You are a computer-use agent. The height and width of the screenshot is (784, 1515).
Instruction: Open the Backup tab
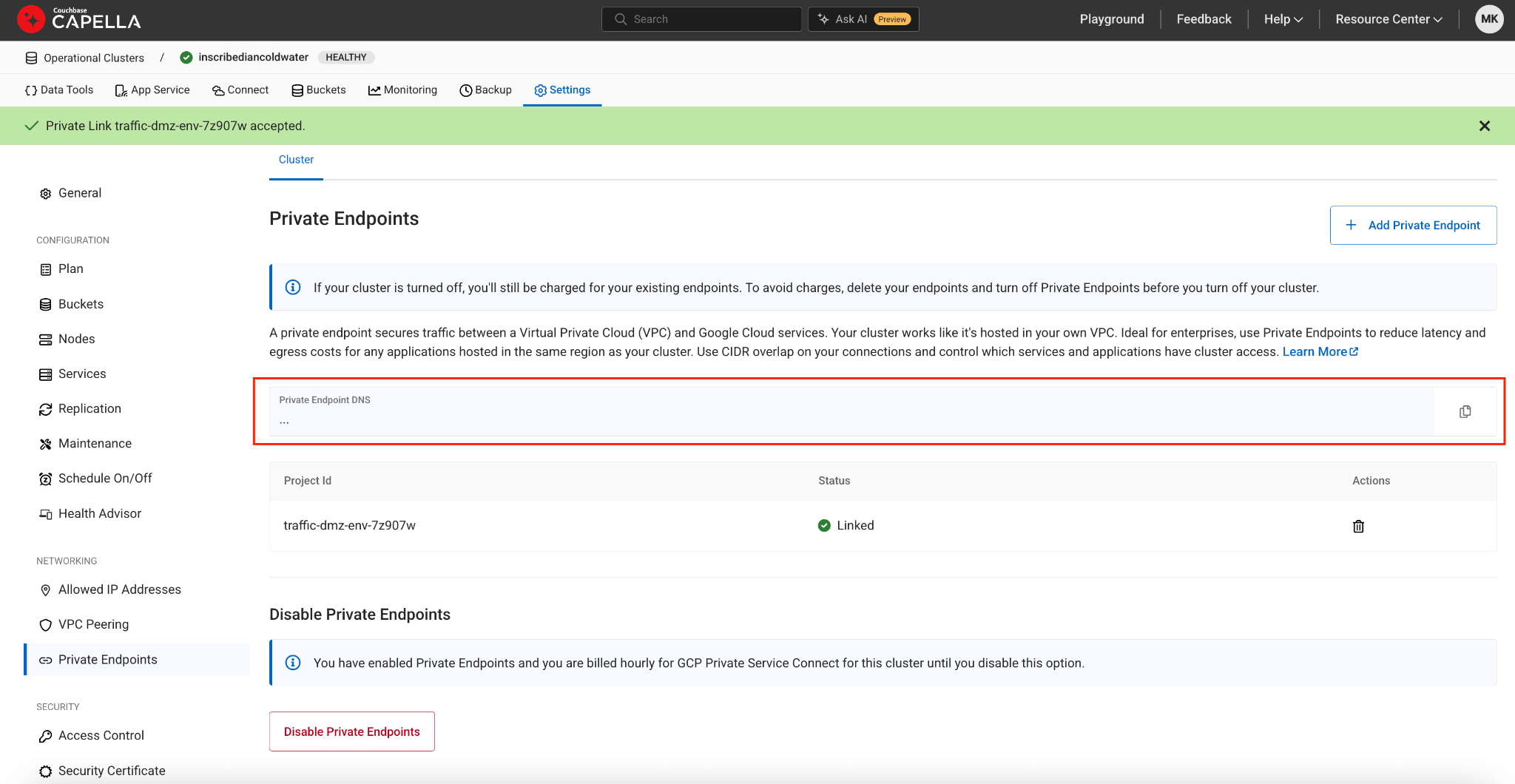tap(485, 90)
